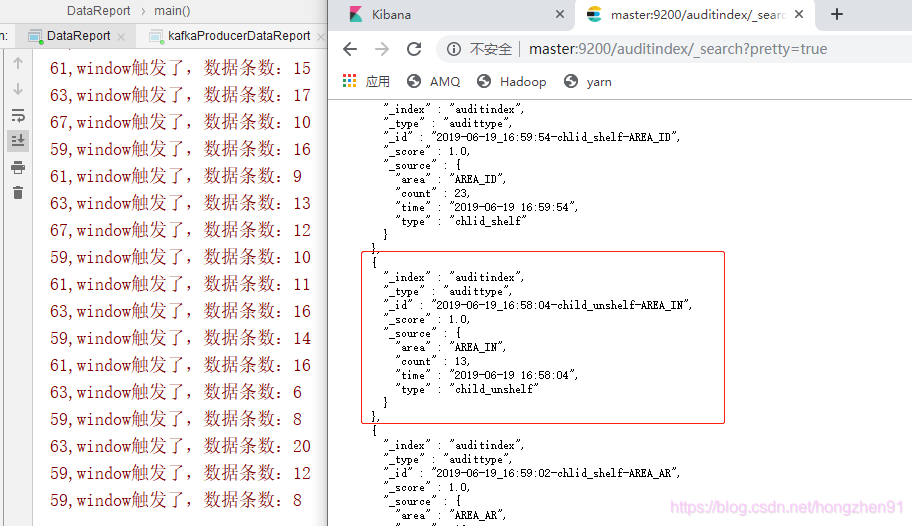Click "type" : "chlid_shelf" line

[x=461, y=221]
